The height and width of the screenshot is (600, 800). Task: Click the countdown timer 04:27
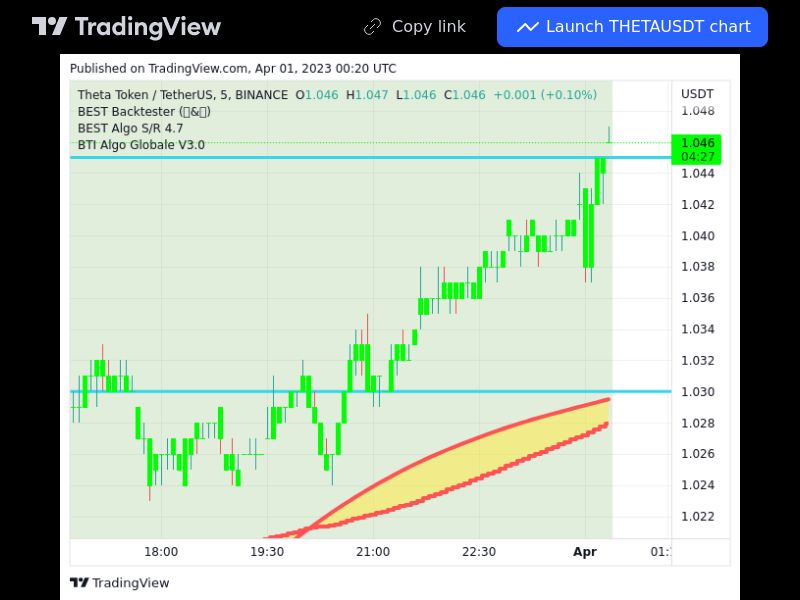697,157
